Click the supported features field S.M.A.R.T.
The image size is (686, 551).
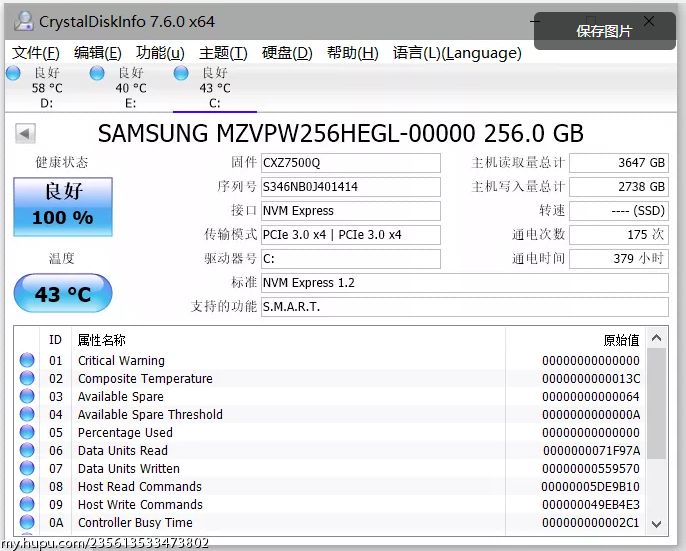pos(465,307)
